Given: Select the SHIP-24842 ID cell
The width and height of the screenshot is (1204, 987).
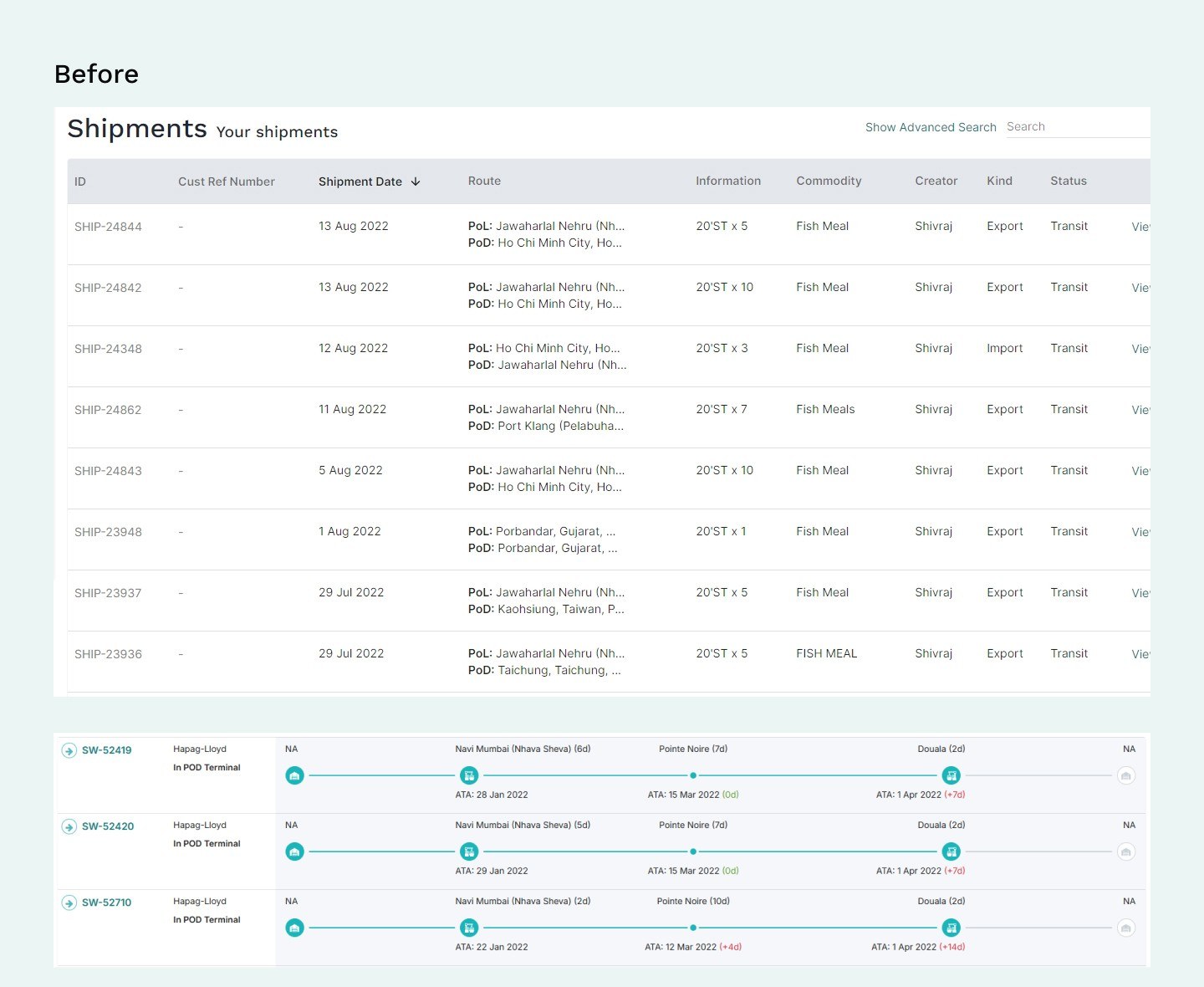Looking at the screenshot, I should click(x=108, y=288).
